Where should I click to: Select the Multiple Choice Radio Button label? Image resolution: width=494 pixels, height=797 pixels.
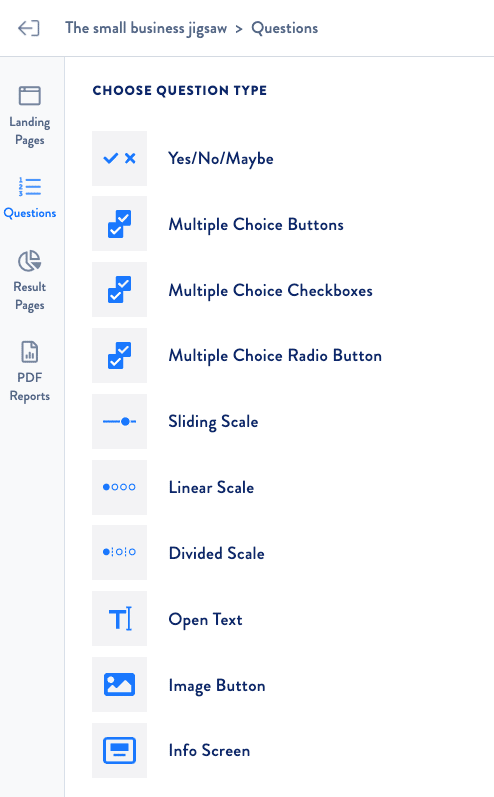click(275, 356)
